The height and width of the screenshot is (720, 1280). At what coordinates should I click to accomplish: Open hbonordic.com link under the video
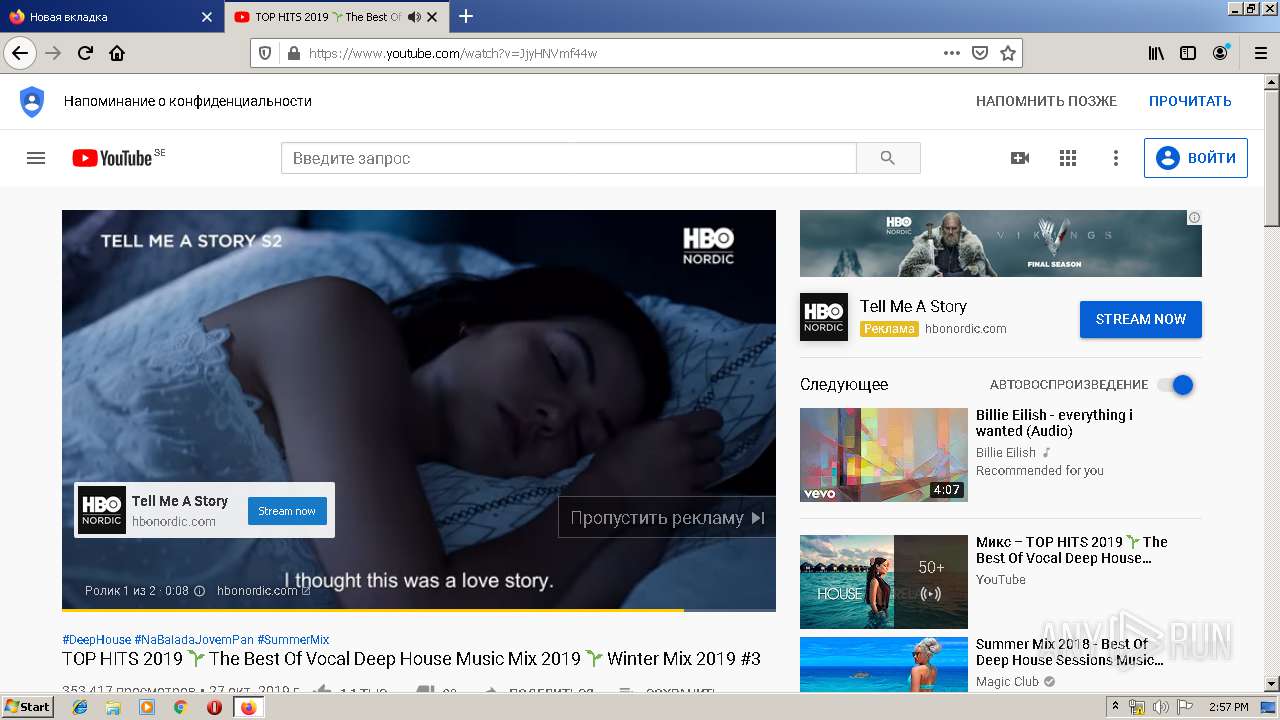point(263,591)
